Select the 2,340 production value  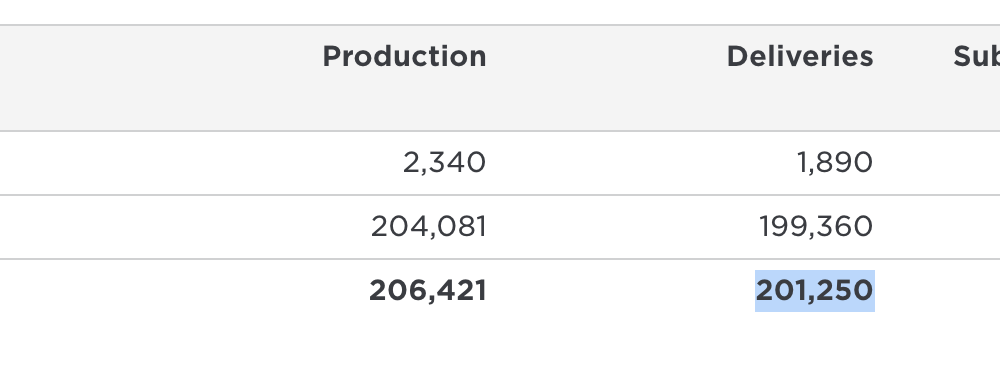tap(444, 163)
